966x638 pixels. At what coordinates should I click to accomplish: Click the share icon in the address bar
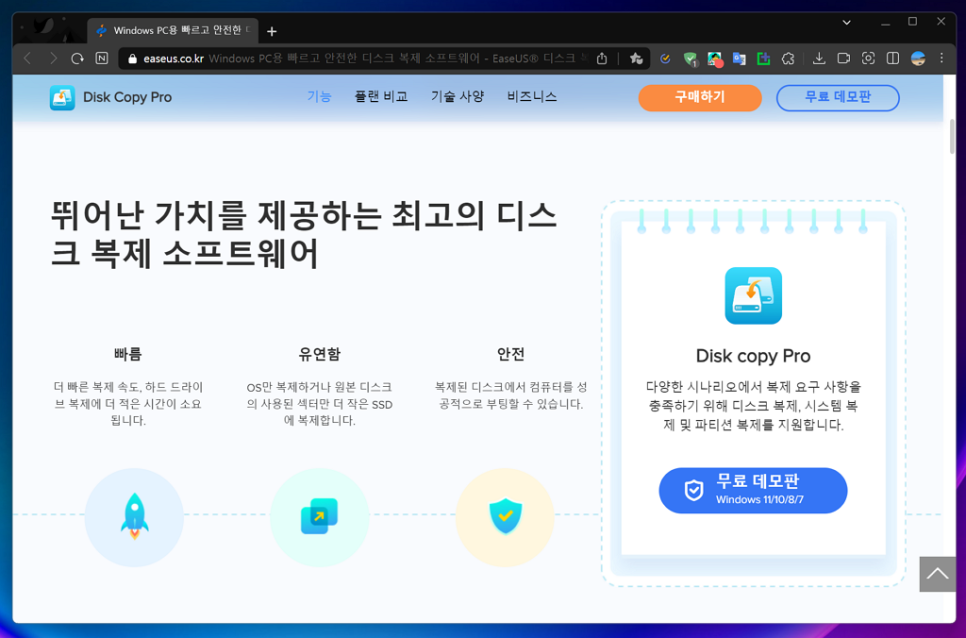[602, 59]
